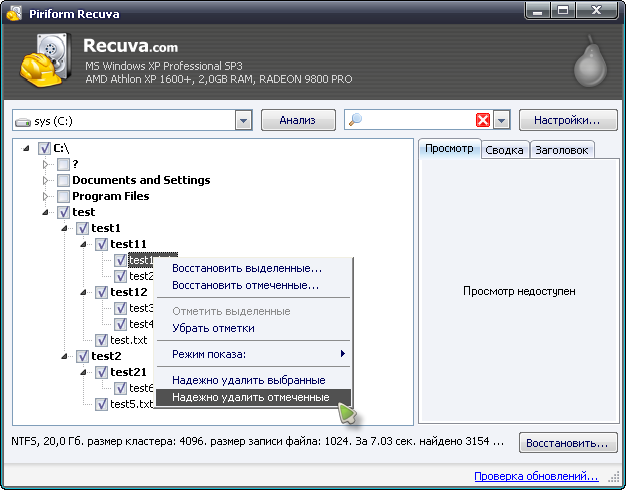Check the Program Files checkbox
This screenshot has width=626, height=490.
tap(63, 196)
